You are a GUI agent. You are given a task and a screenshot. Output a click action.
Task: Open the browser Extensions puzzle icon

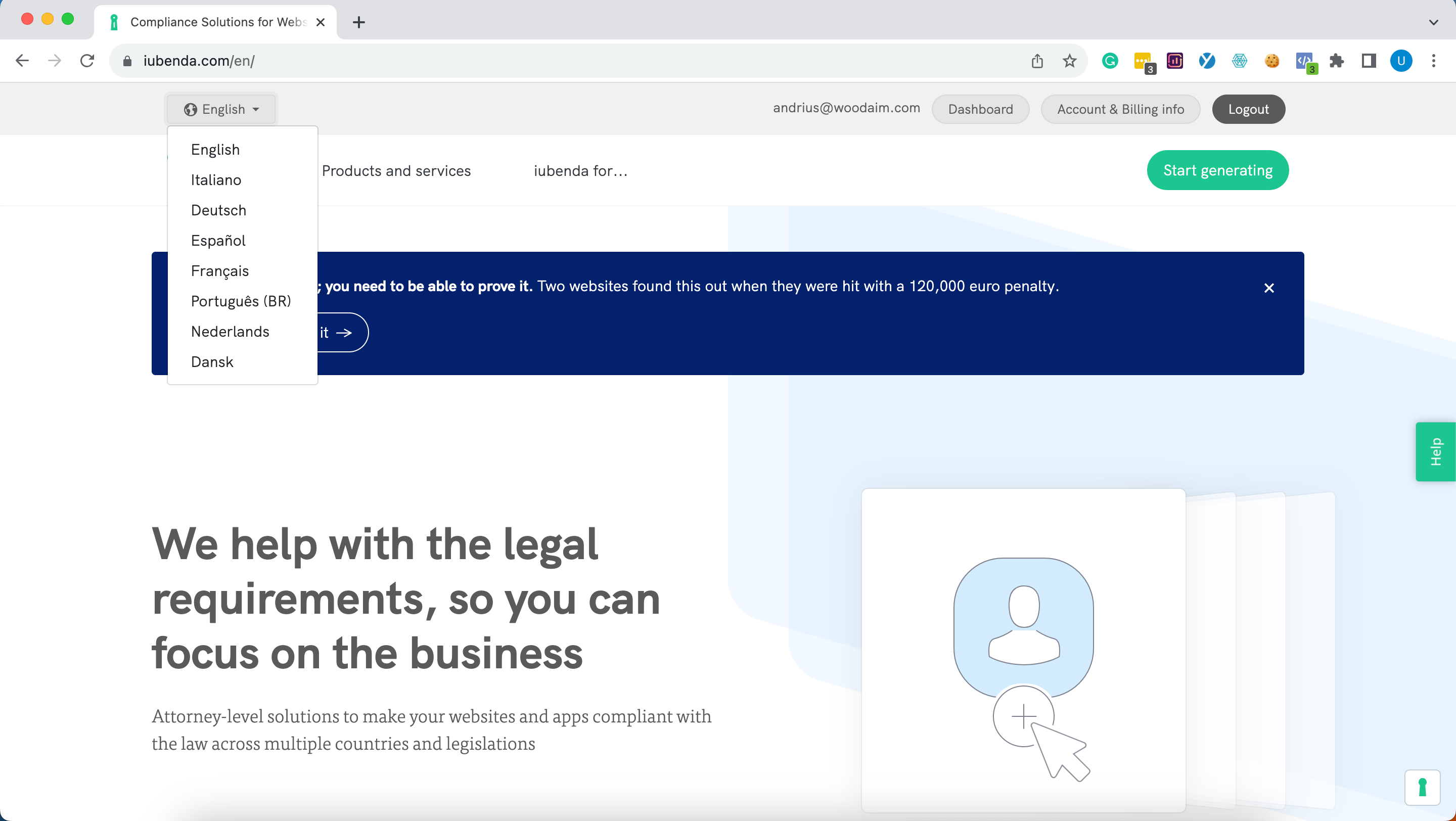click(1336, 61)
